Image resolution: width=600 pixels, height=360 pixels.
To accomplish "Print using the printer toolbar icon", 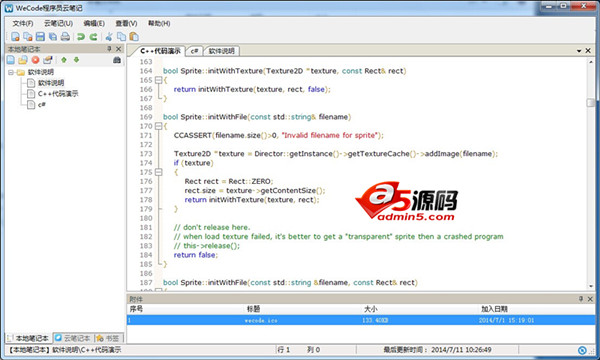I will click(x=65, y=37).
